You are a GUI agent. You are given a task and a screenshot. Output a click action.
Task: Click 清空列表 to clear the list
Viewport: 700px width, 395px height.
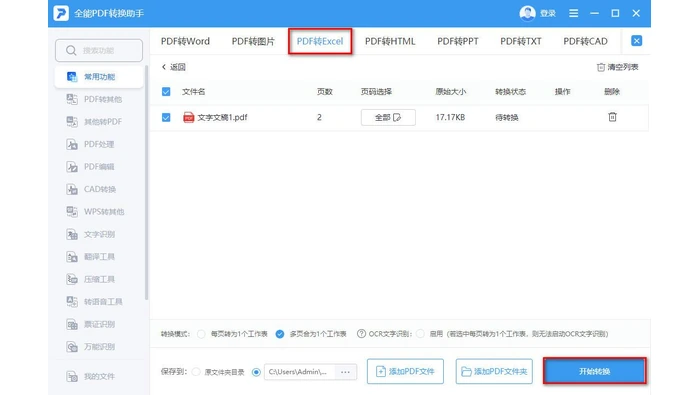pyautogui.click(x=617, y=67)
